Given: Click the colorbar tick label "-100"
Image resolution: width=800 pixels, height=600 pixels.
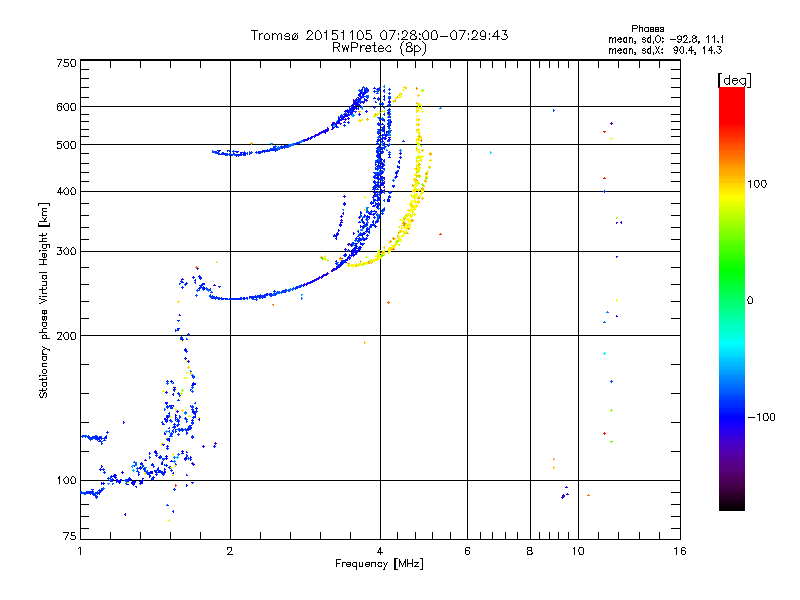Looking at the screenshot, I should (761, 417).
